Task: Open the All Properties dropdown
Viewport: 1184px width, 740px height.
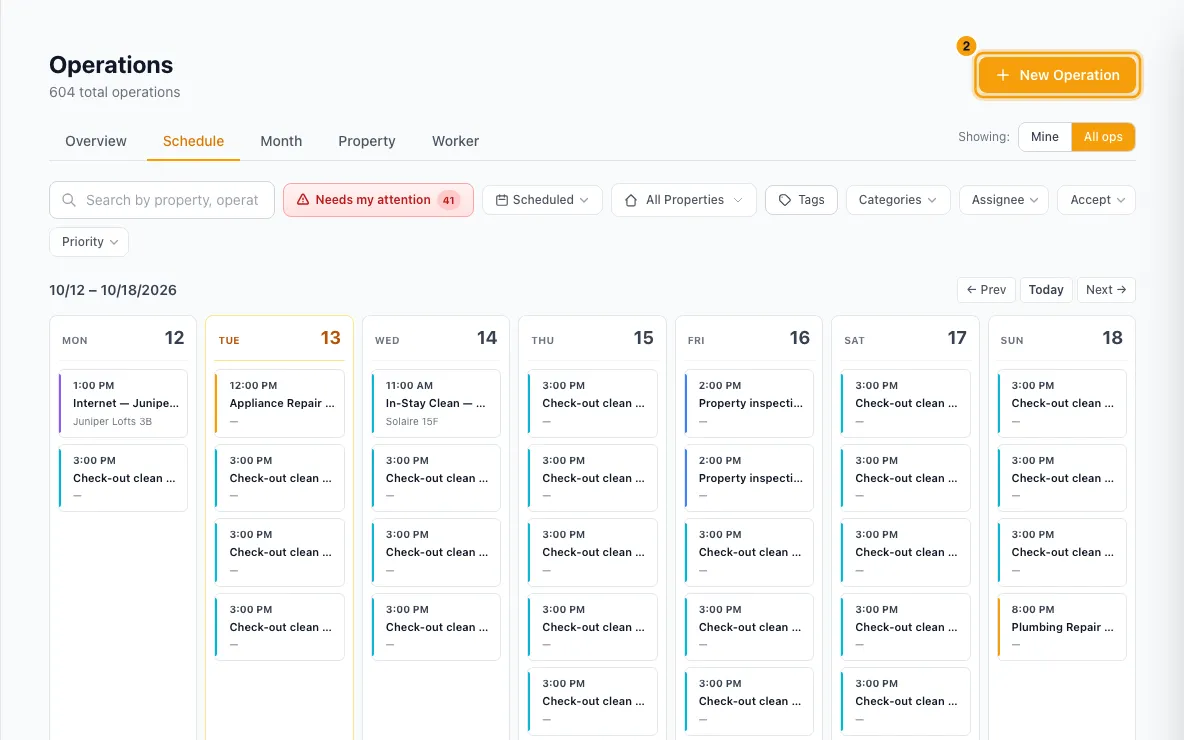Action: point(683,200)
